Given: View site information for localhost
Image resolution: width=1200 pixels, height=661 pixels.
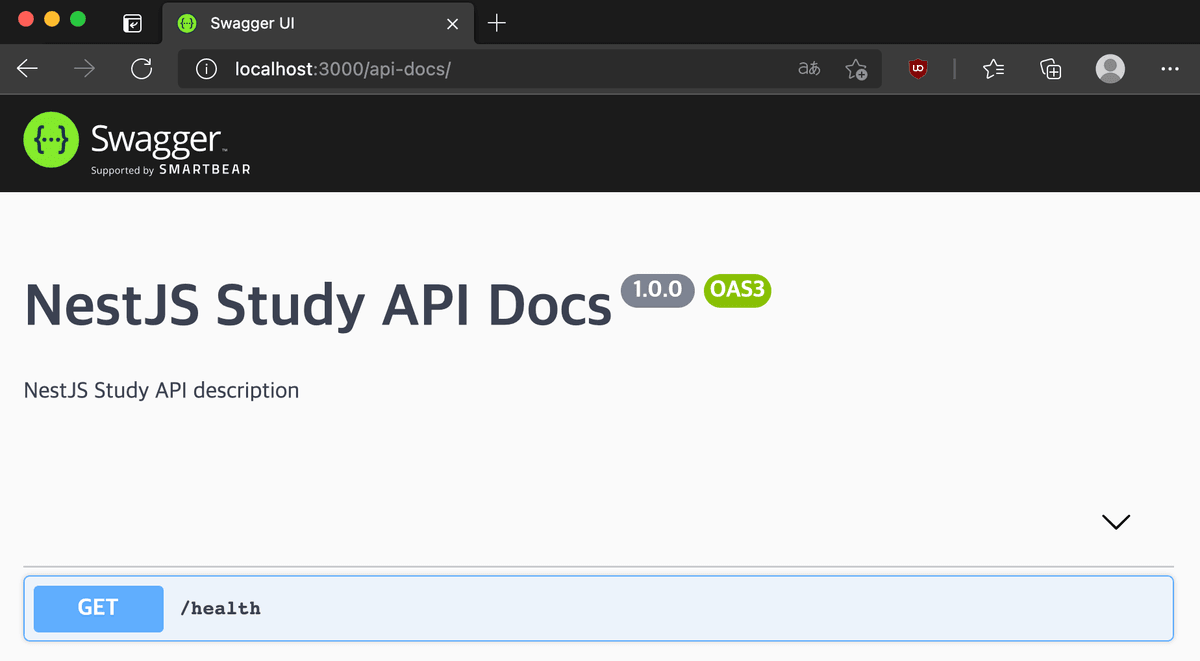Looking at the screenshot, I should click(x=206, y=69).
